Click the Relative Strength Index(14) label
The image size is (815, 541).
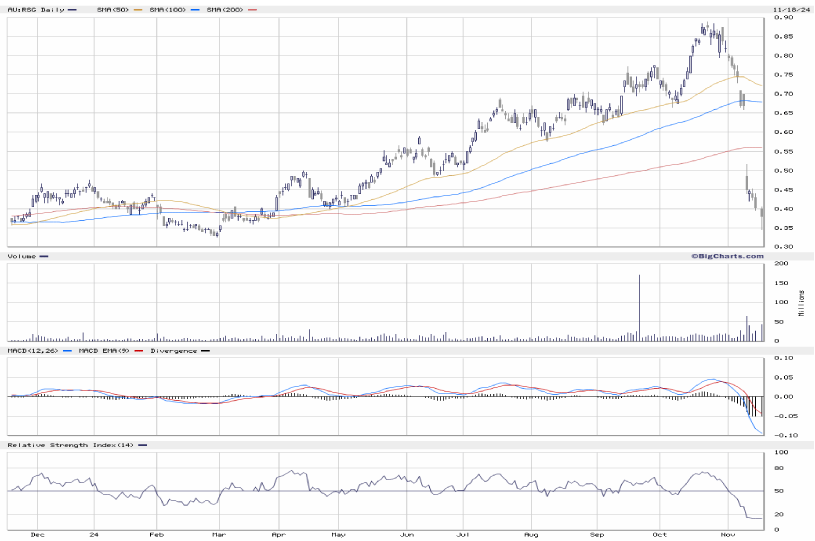(70, 444)
